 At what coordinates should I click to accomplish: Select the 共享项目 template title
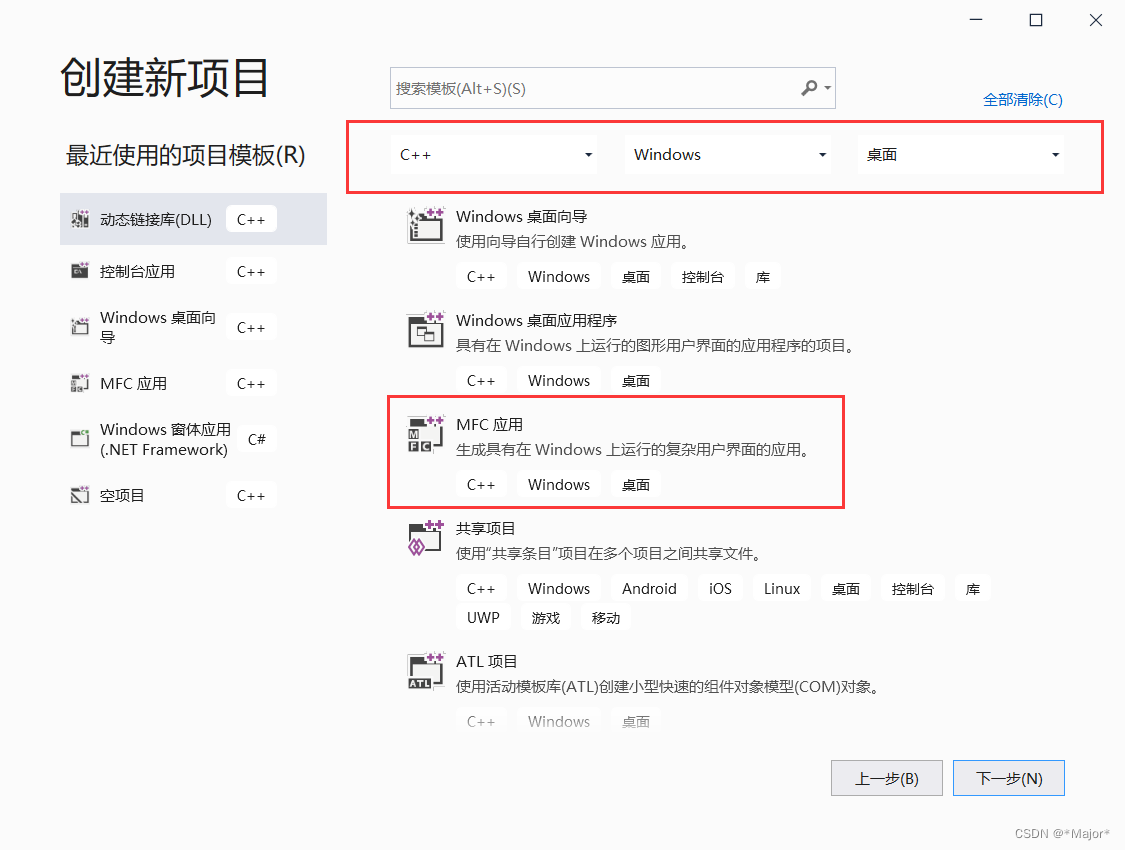486,529
